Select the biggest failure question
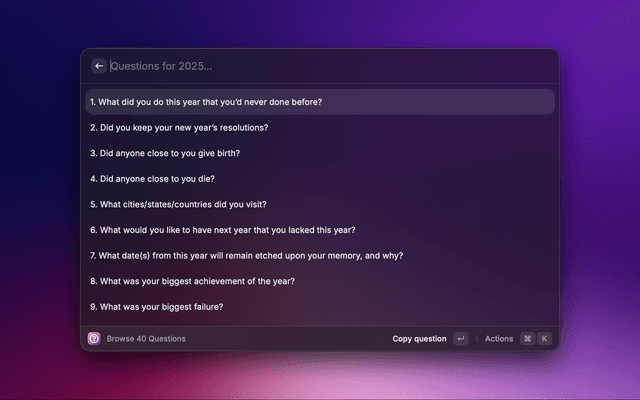This screenshot has width=640, height=400. [x=156, y=306]
